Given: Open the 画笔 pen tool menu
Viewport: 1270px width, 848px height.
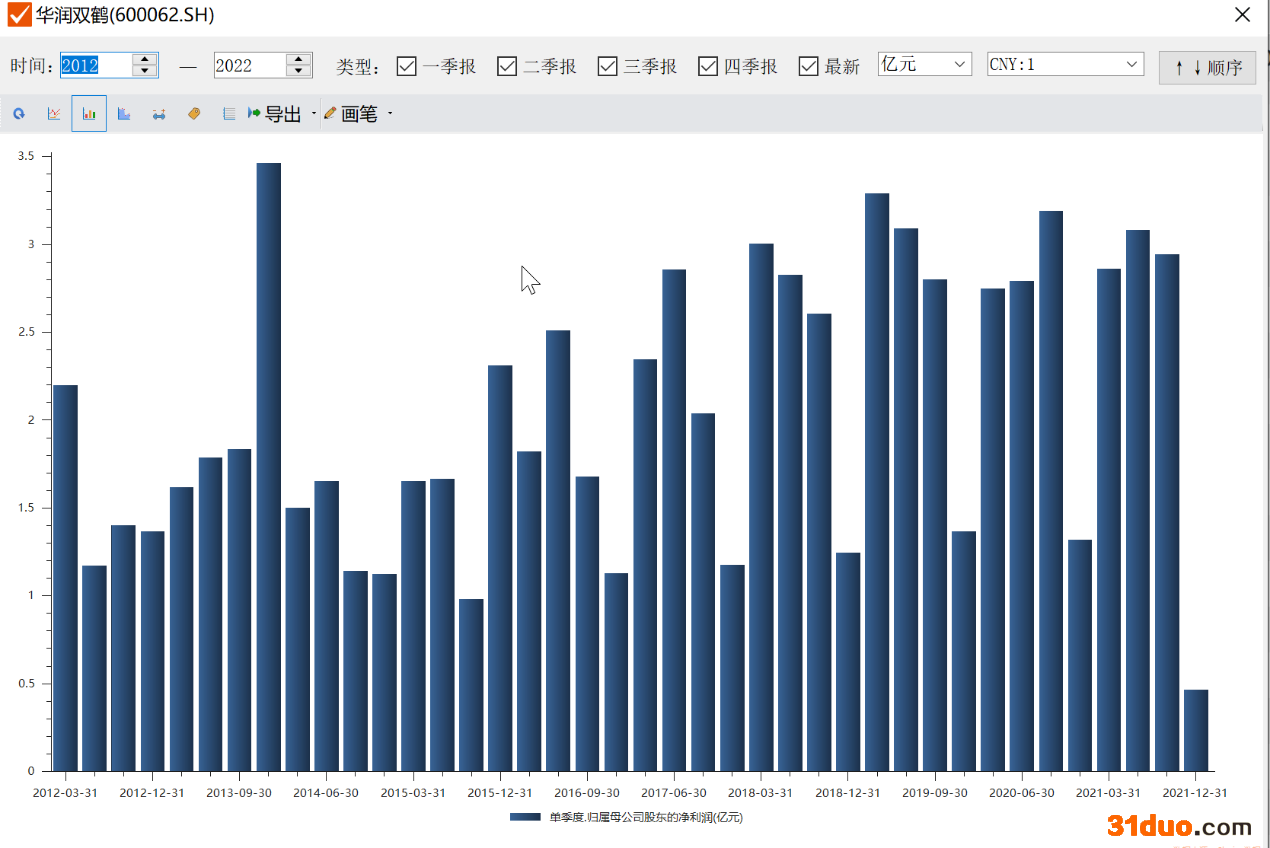Looking at the screenshot, I should 359,114.
